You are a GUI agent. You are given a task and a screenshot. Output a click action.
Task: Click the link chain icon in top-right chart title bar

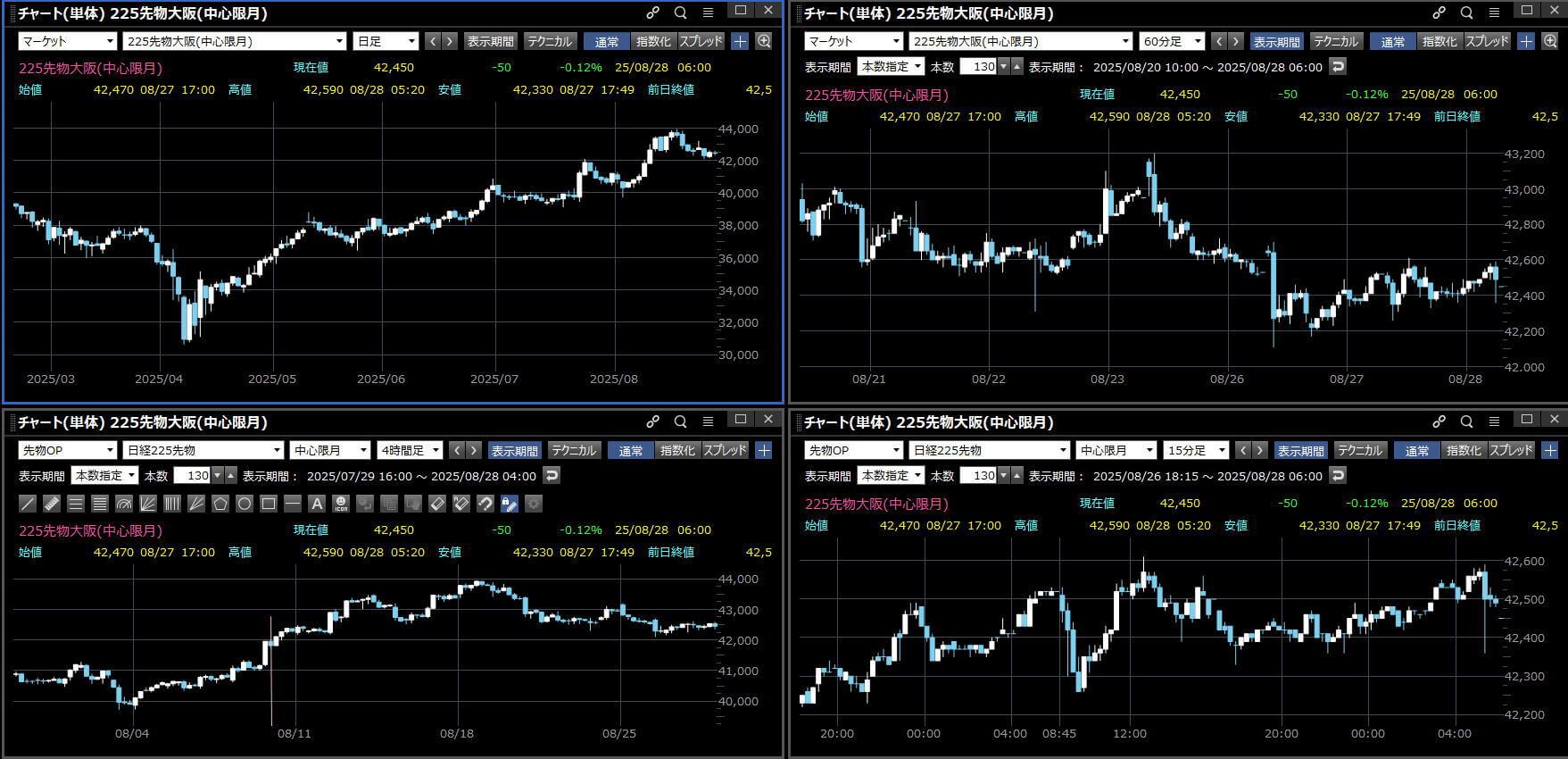(1439, 13)
